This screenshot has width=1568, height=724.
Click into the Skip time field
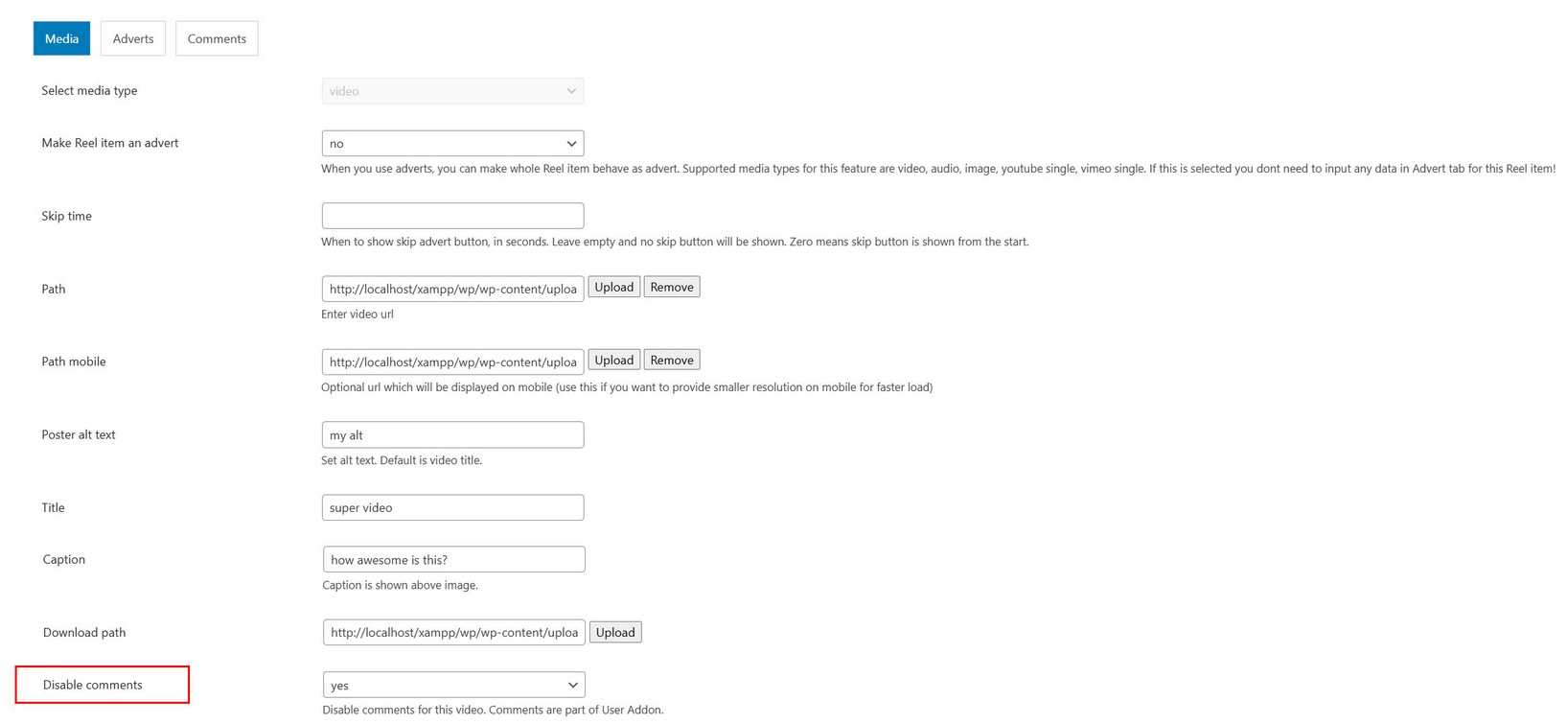pyautogui.click(x=452, y=216)
